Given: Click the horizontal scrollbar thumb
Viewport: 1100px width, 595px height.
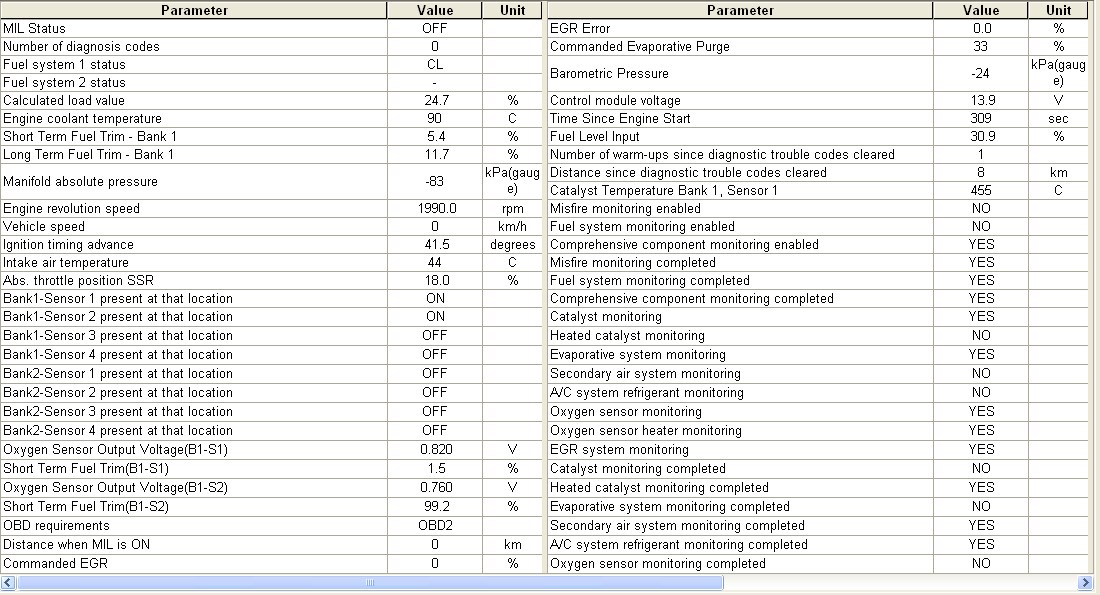Looking at the screenshot, I should pyautogui.click(x=370, y=582).
